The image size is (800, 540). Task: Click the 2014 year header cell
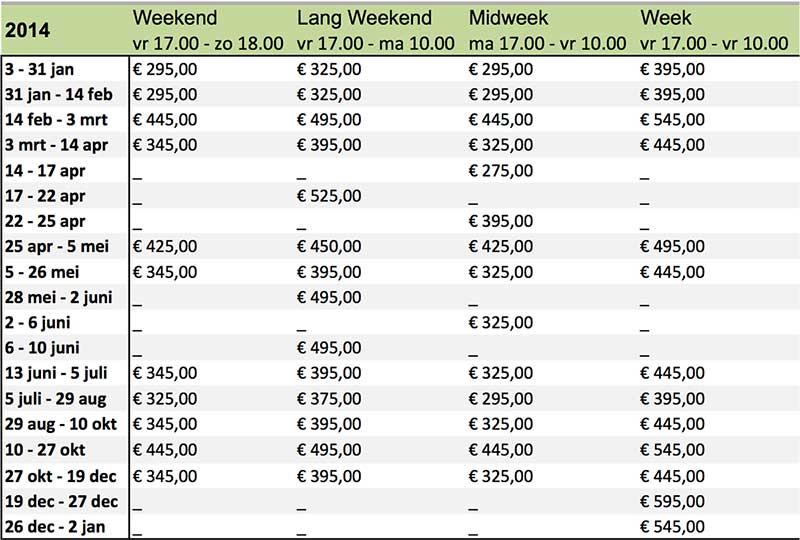pyautogui.click(x=28, y=30)
